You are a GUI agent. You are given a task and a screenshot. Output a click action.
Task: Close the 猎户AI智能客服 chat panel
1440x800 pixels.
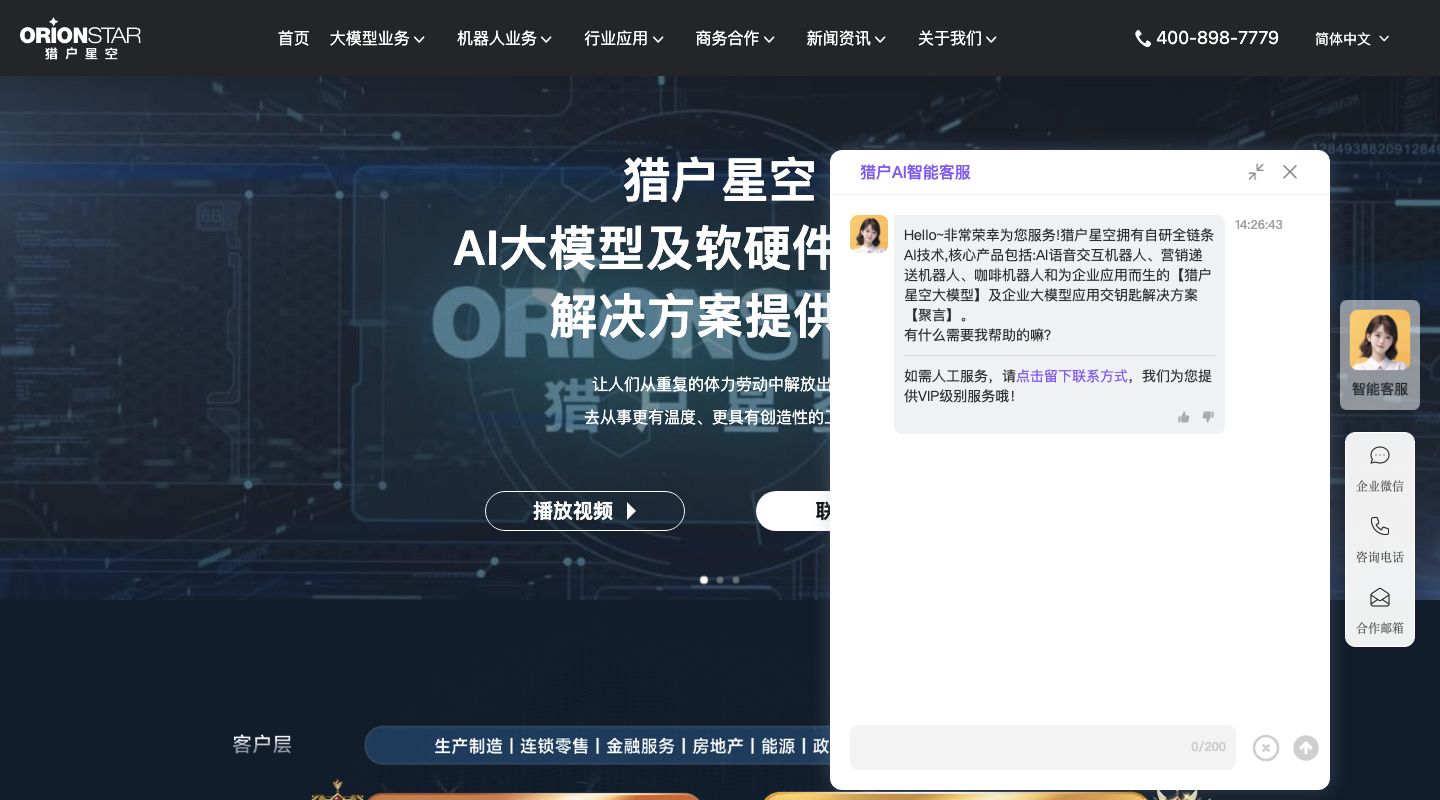click(x=1290, y=172)
